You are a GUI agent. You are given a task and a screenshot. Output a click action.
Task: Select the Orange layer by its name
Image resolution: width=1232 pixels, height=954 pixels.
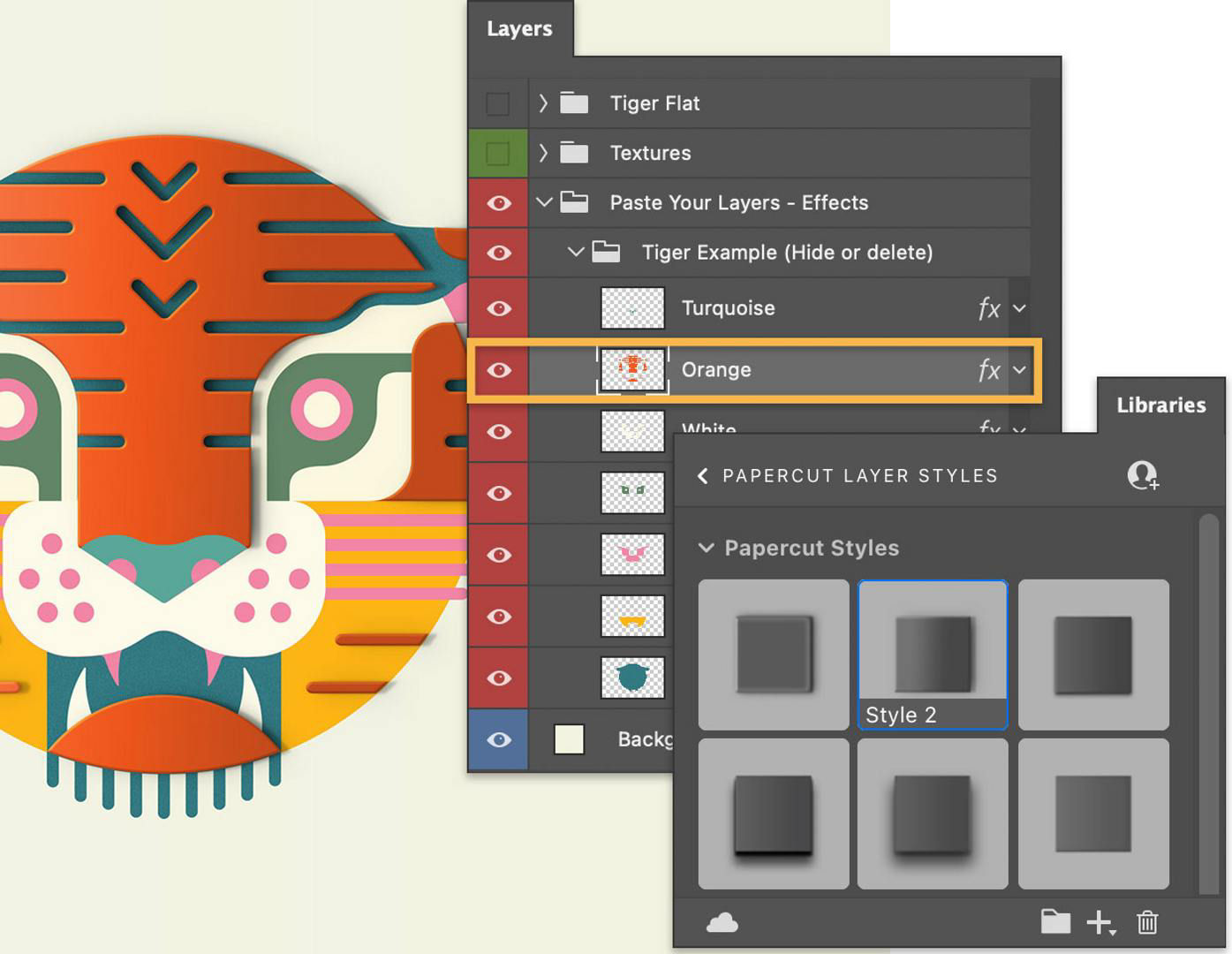(716, 370)
